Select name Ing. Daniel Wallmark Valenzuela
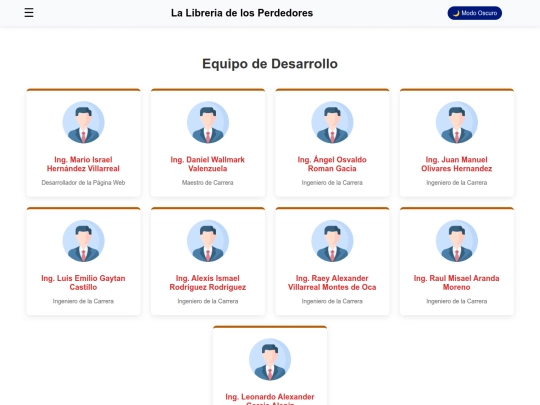The image size is (540, 405). click(x=208, y=164)
